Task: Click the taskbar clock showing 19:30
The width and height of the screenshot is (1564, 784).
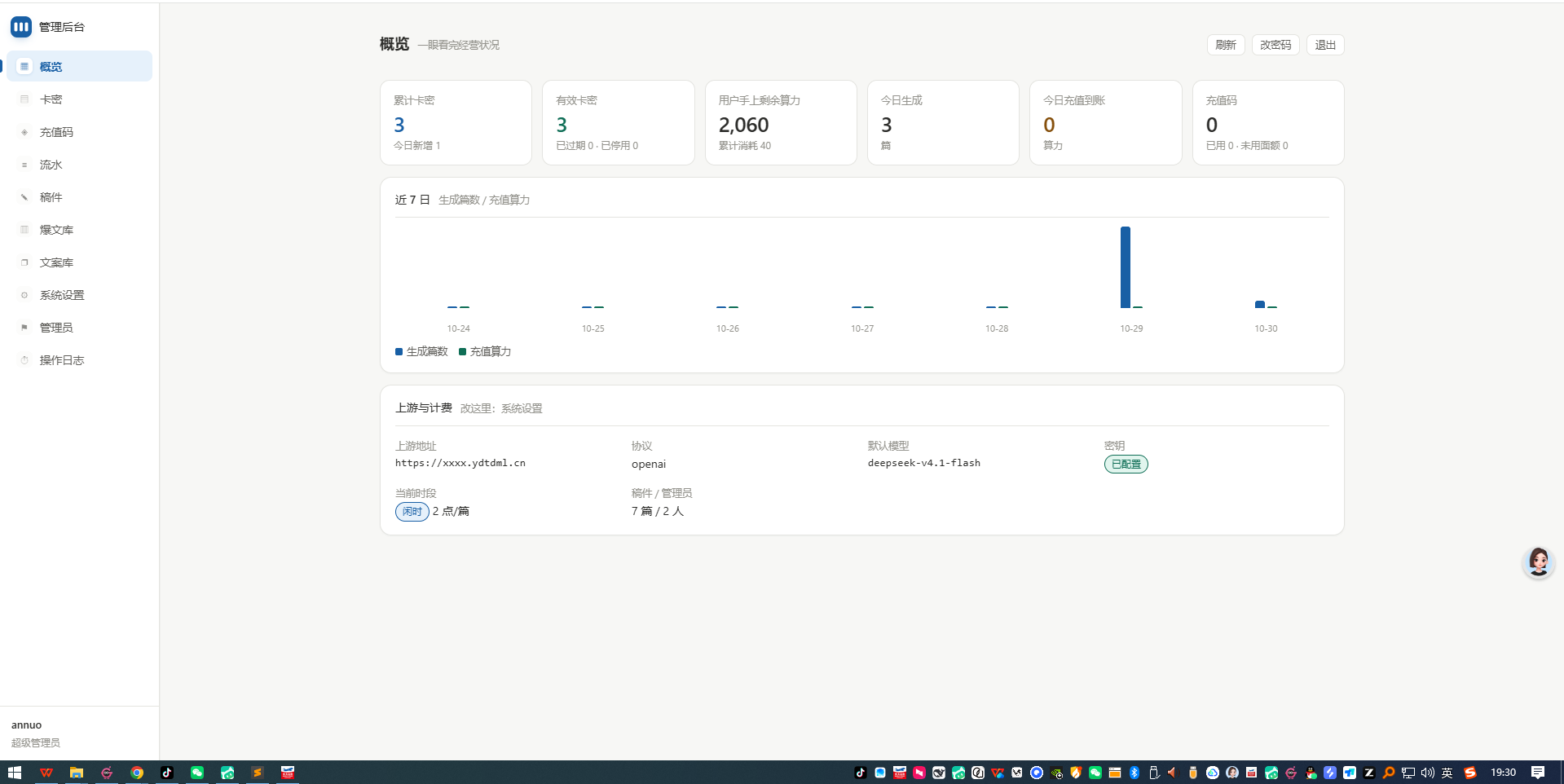Action: click(1504, 773)
